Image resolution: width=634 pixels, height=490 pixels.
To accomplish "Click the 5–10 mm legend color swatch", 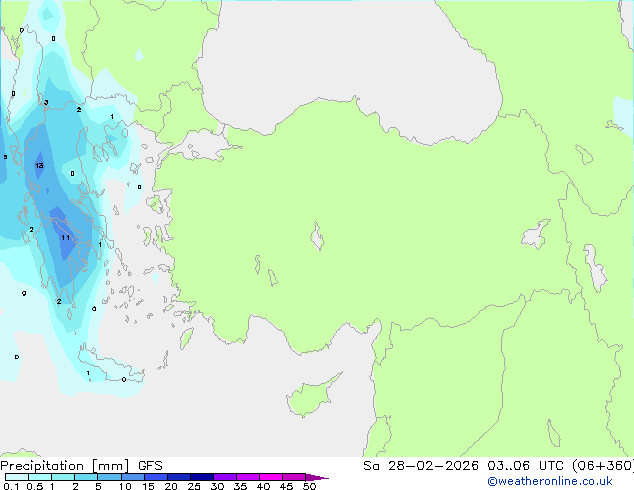I will point(109,477).
